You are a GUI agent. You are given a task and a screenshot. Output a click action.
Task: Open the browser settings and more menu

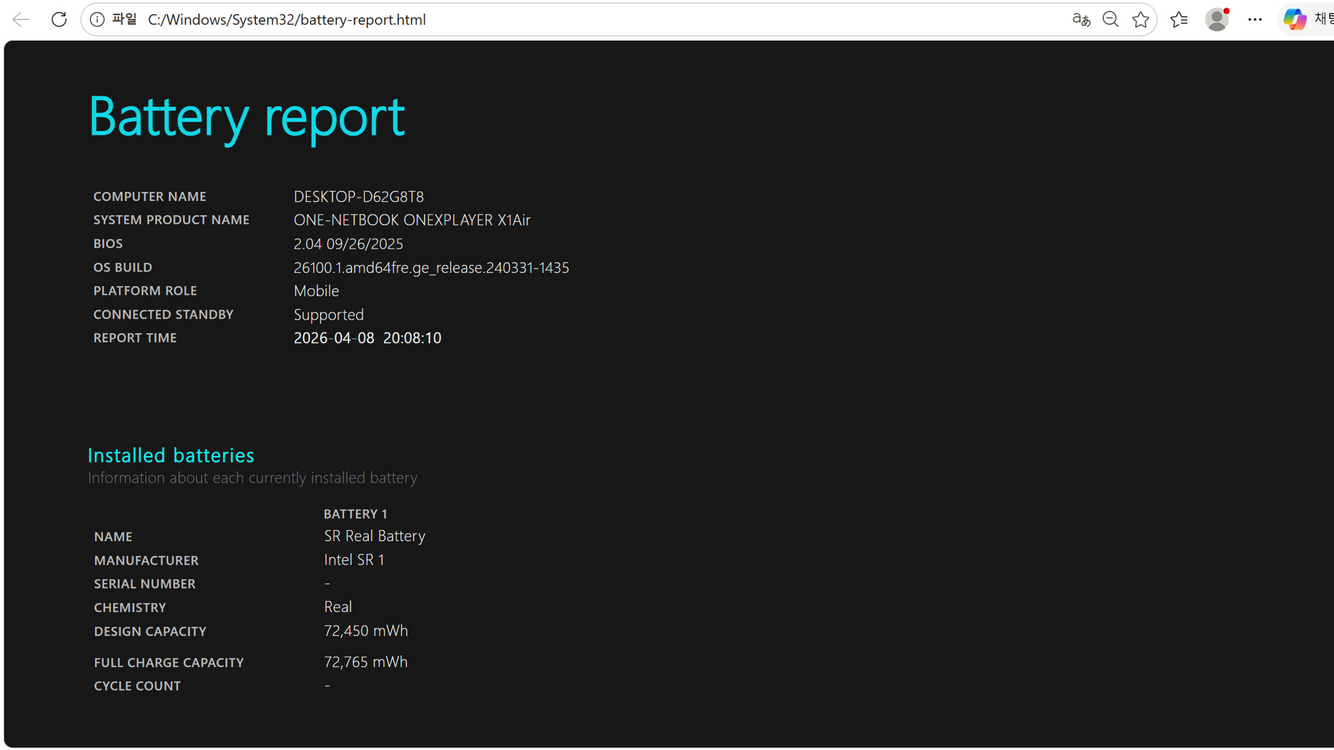click(x=1255, y=19)
